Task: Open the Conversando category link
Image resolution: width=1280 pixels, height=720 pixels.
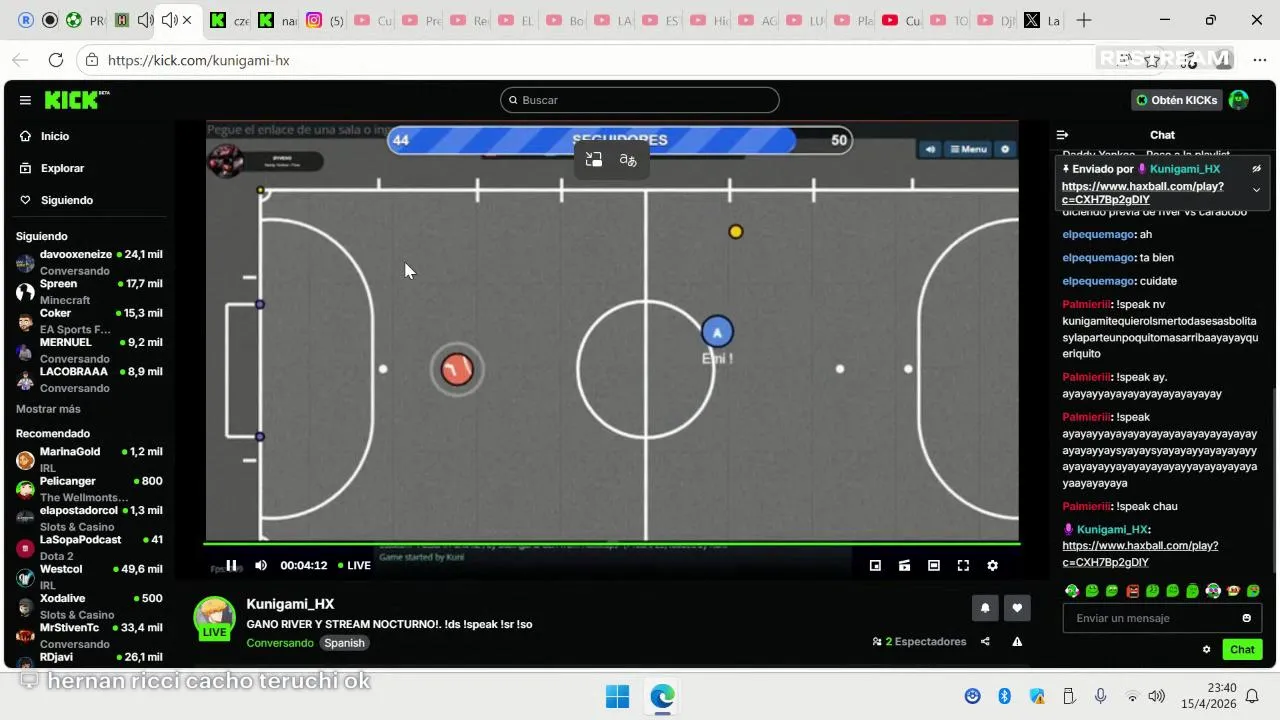Action: 280,643
